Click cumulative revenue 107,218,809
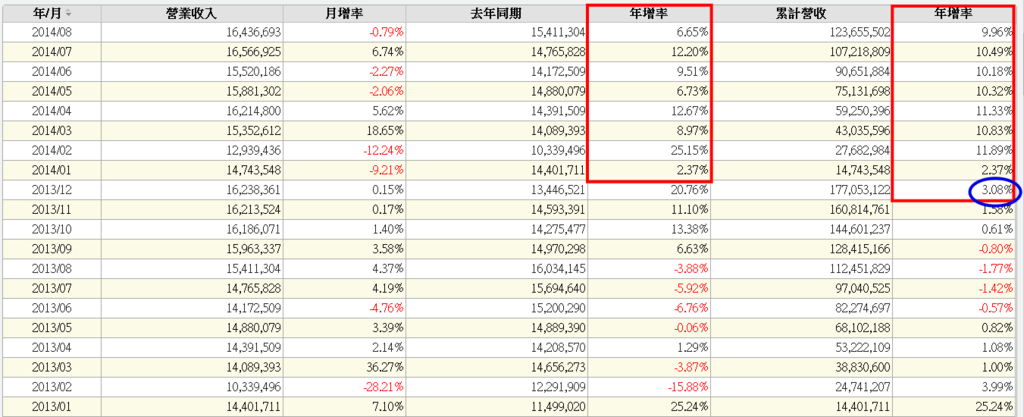Image resolution: width=1024 pixels, height=417 pixels. click(859, 52)
